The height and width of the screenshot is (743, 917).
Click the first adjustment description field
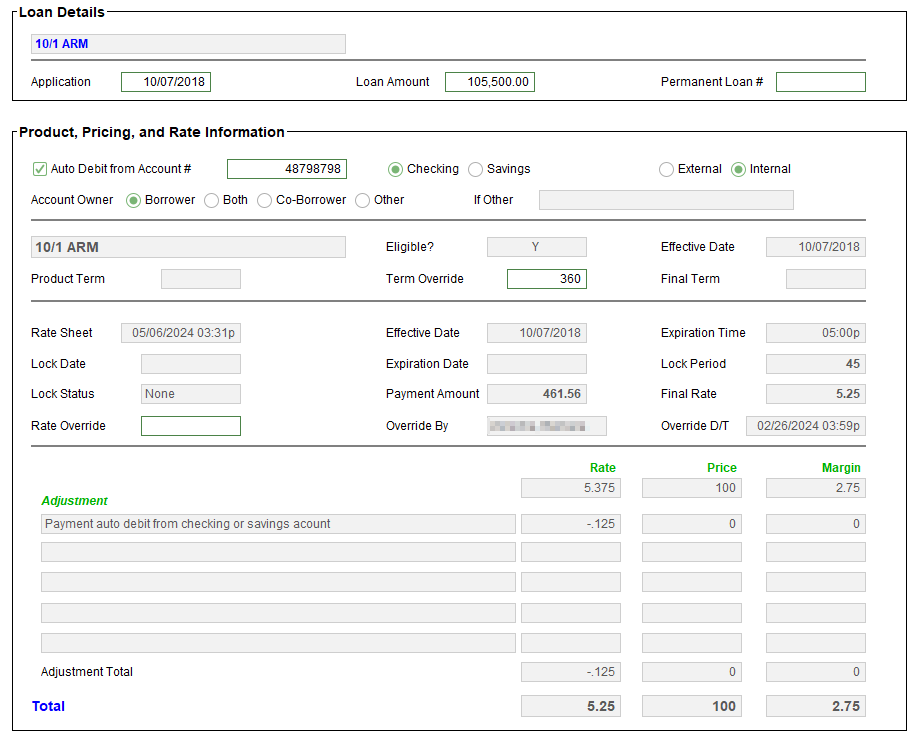coord(278,524)
